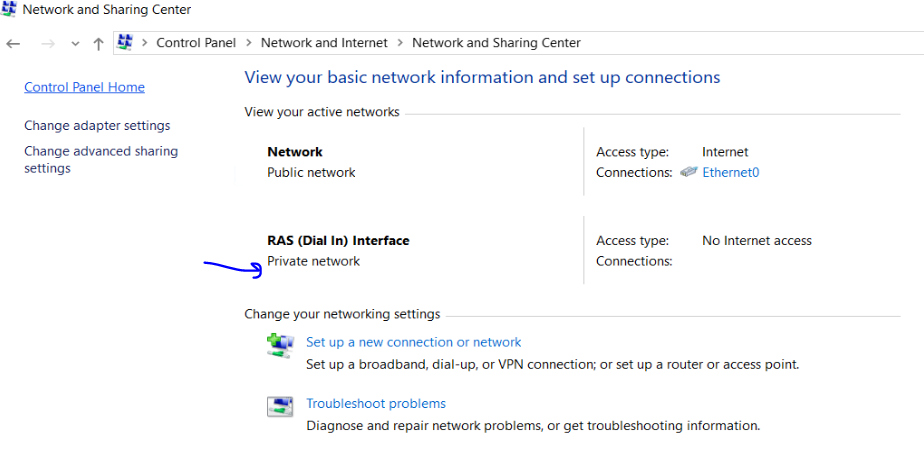
Task: Click 'View your active networks' heading
Action: [x=322, y=112]
